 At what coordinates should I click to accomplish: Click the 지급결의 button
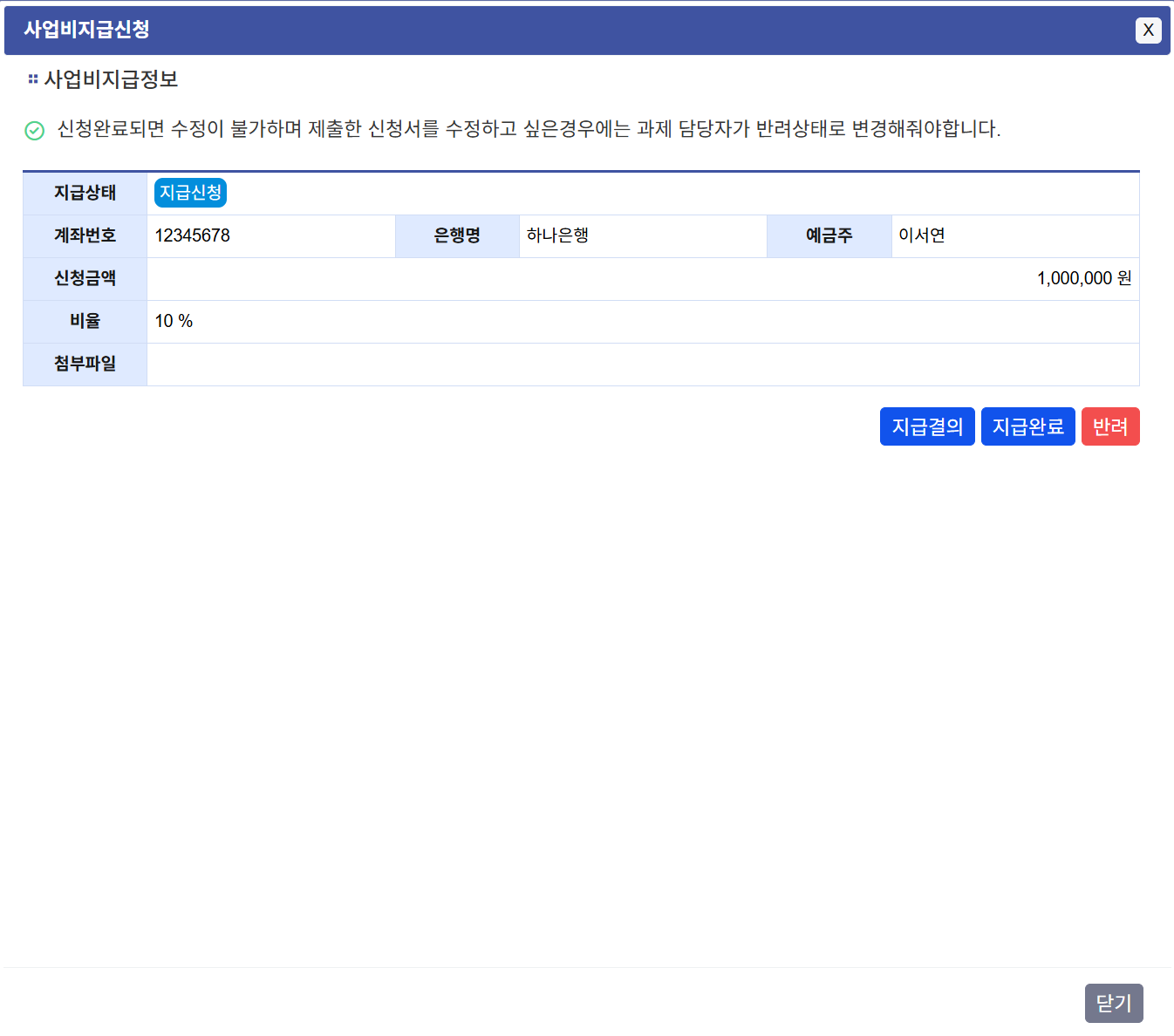coord(927,426)
